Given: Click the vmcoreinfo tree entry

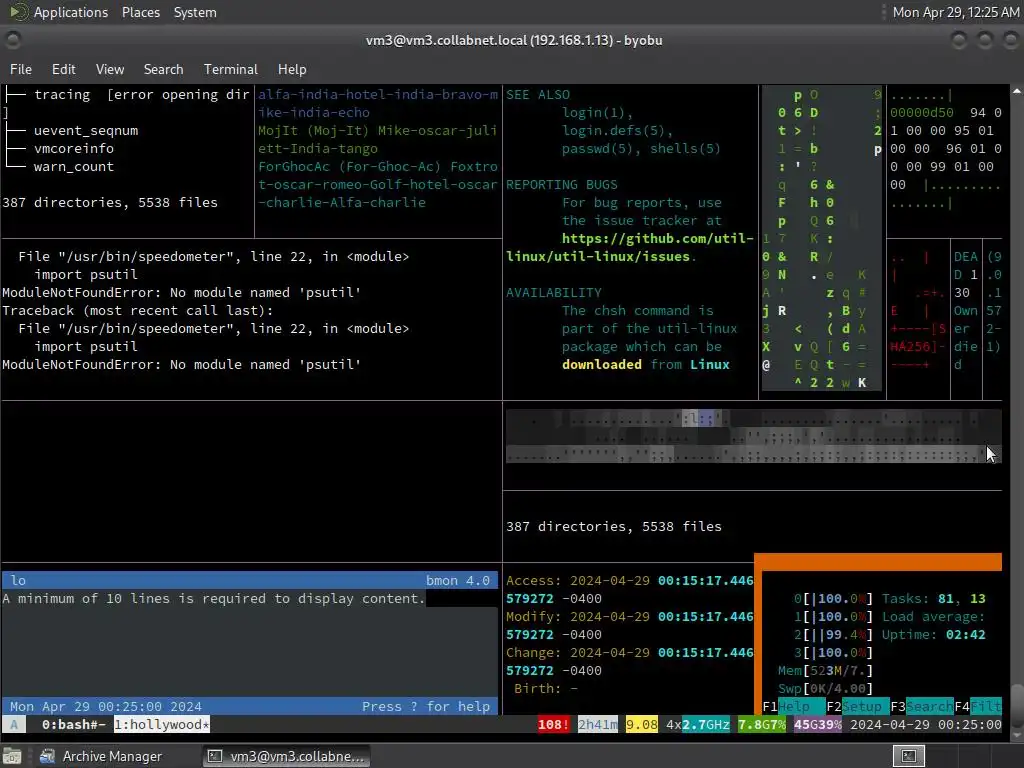Looking at the screenshot, I should [x=74, y=149].
